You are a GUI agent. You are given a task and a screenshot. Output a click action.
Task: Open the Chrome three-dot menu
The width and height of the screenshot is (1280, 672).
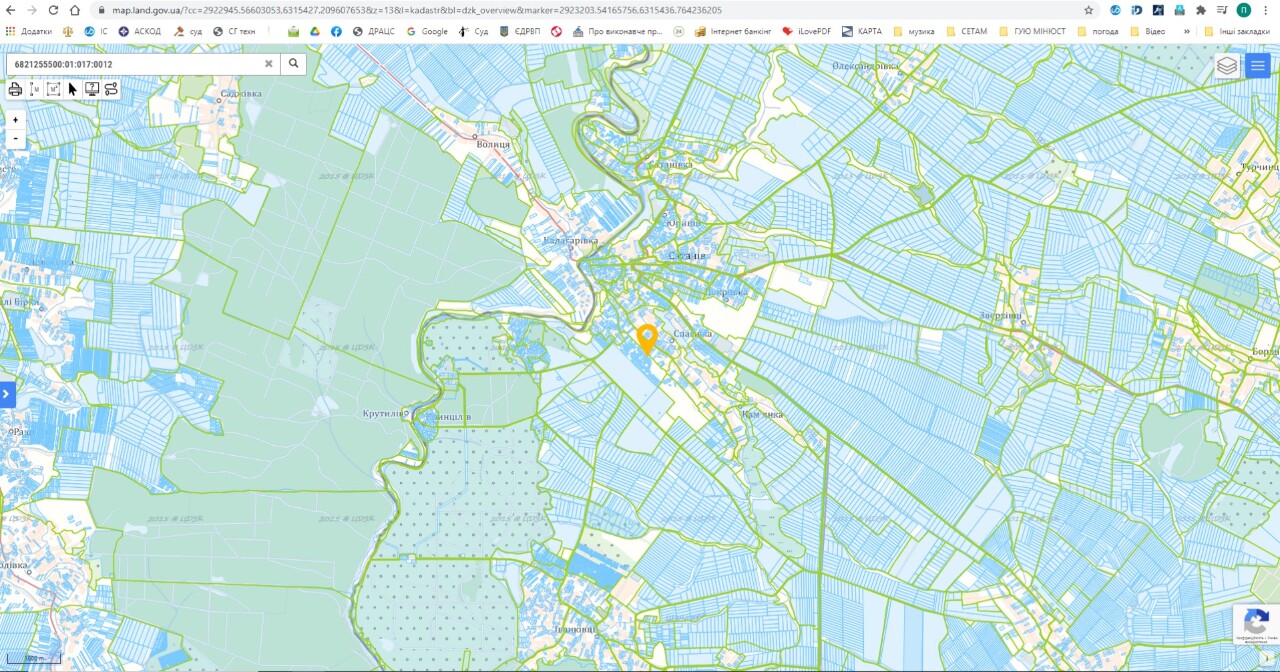click(1266, 10)
